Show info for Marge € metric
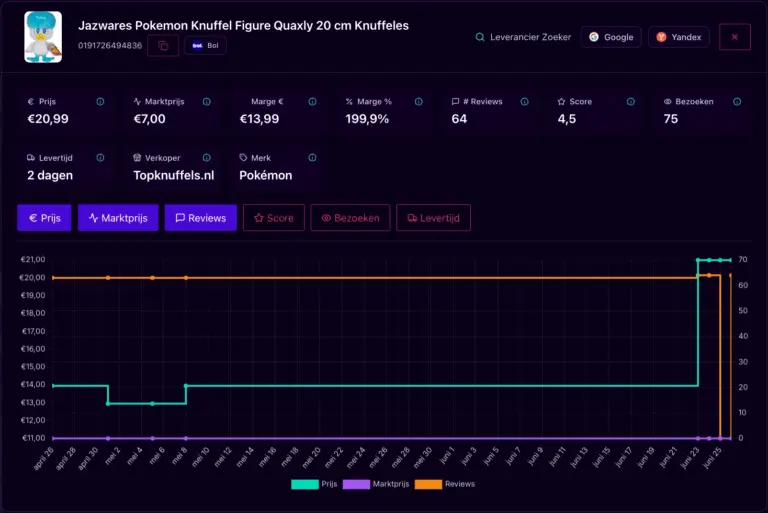The image size is (768, 513). 312,102
